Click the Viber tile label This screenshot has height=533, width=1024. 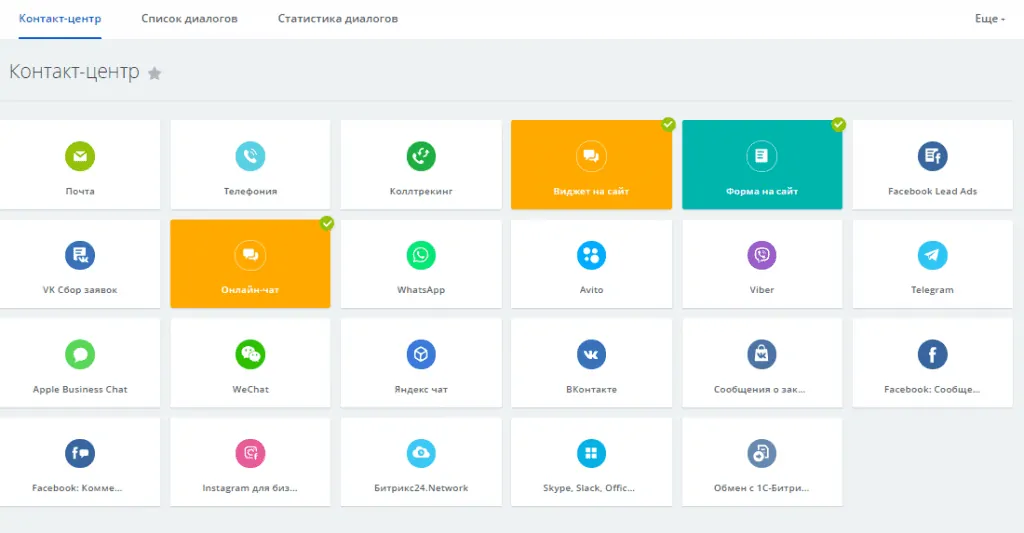click(761, 290)
